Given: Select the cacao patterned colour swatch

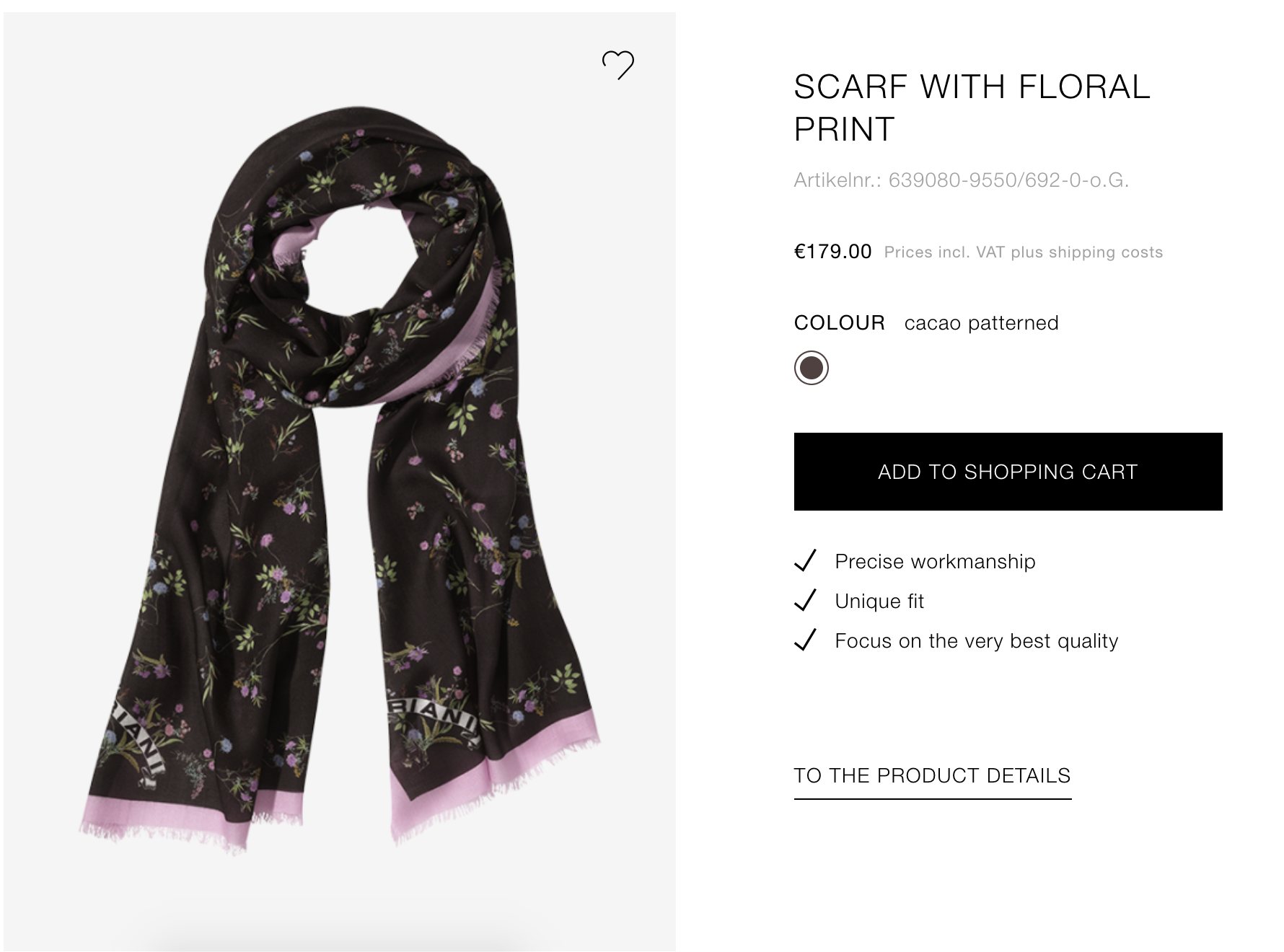Looking at the screenshot, I should [812, 368].
